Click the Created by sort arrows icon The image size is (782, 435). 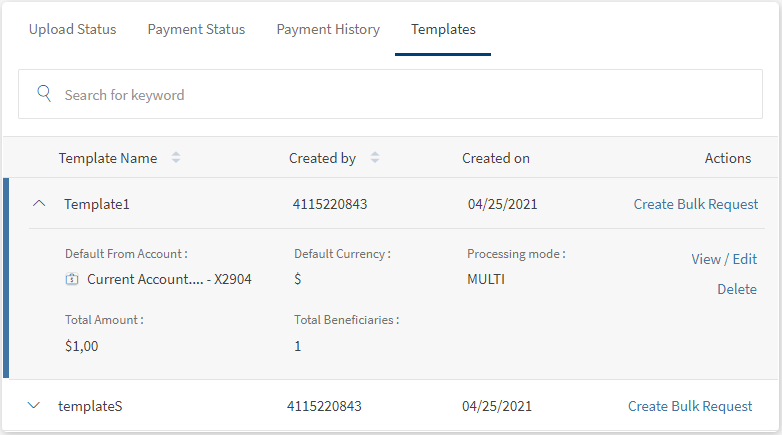click(x=375, y=158)
